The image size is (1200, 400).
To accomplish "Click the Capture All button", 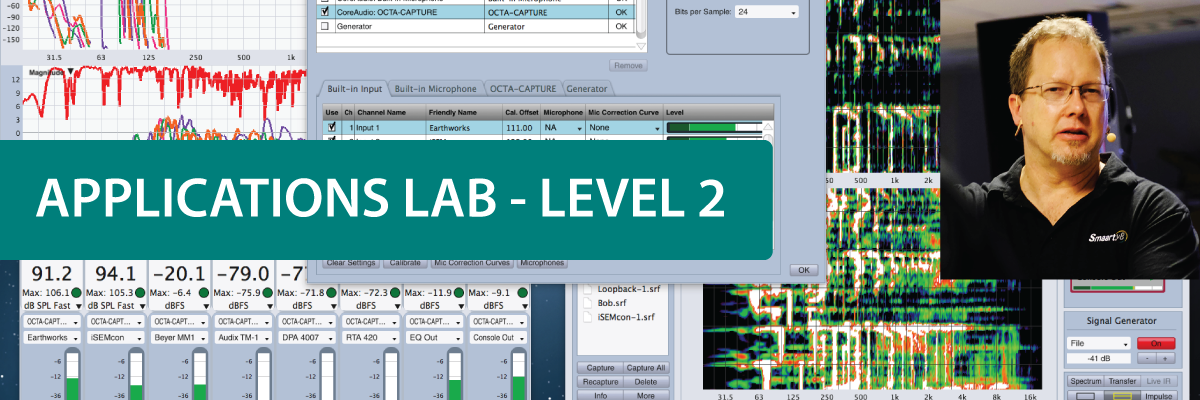I will [x=646, y=368].
